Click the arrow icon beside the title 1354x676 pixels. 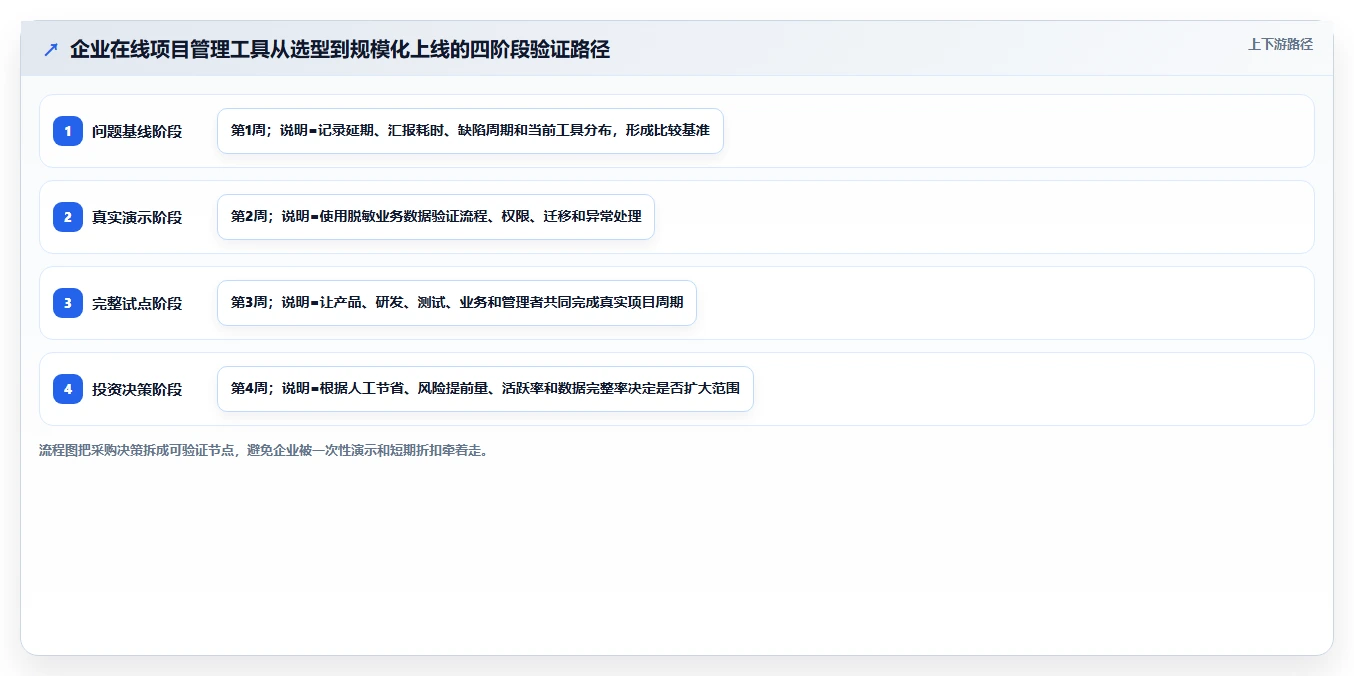point(51,50)
